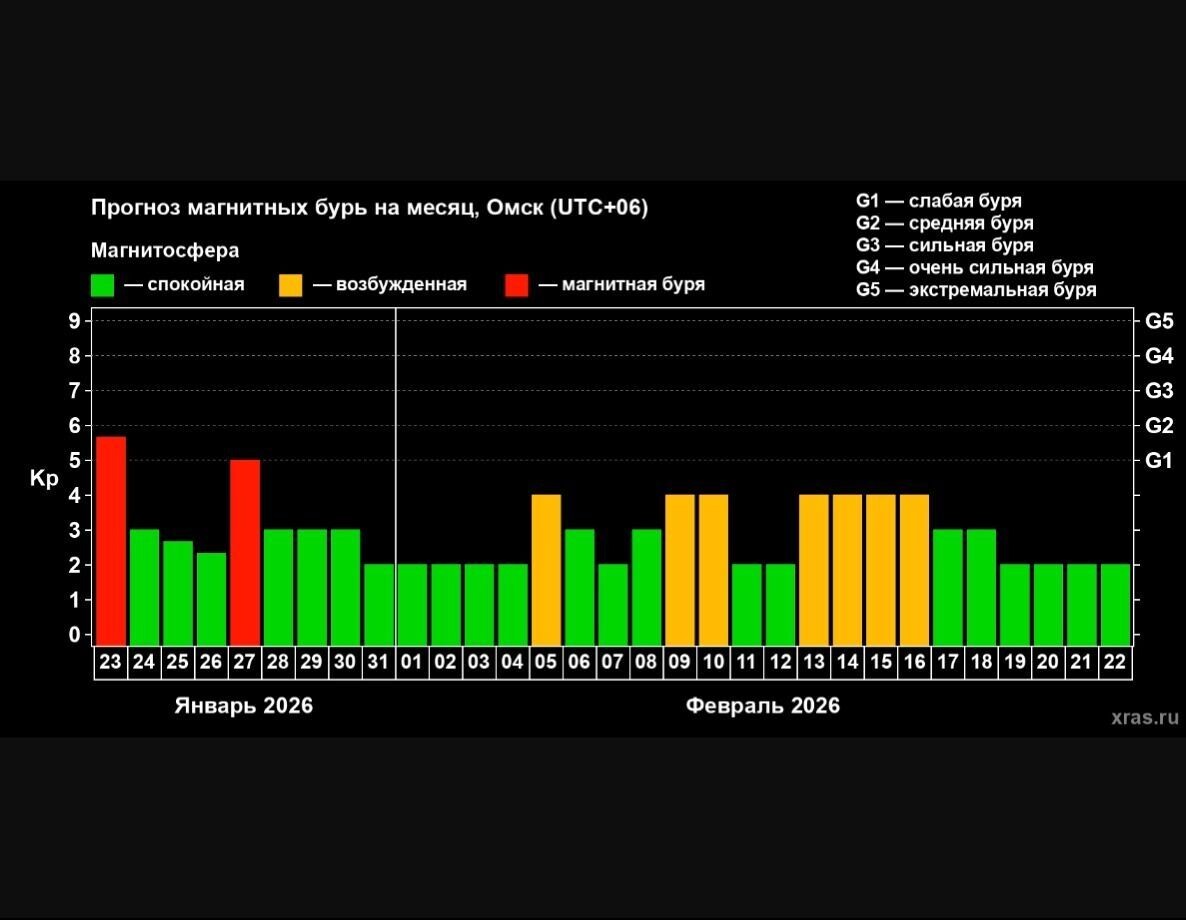Click the date label '03' on the axis

(479, 662)
